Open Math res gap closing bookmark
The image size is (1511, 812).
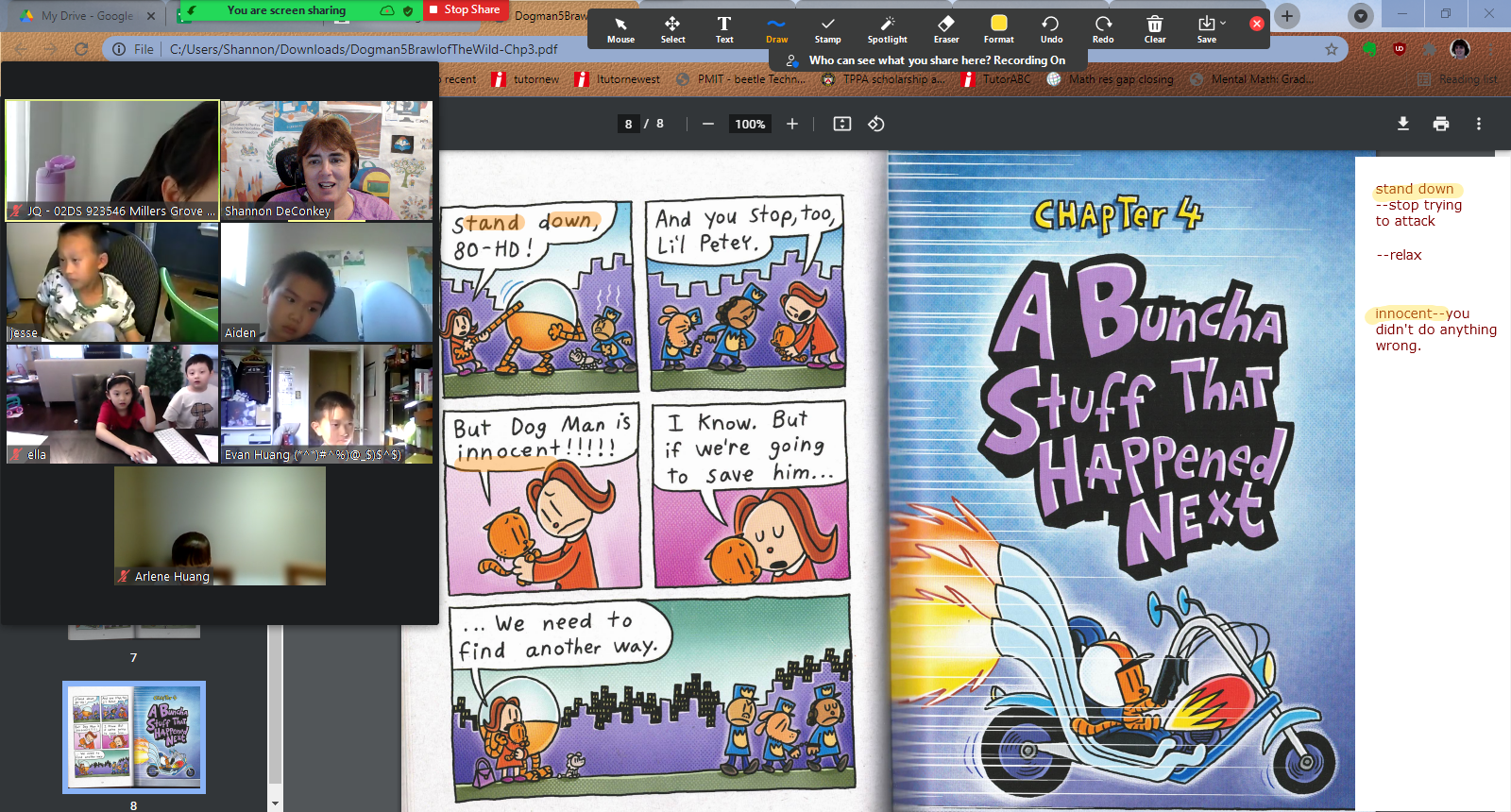[x=1111, y=79]
